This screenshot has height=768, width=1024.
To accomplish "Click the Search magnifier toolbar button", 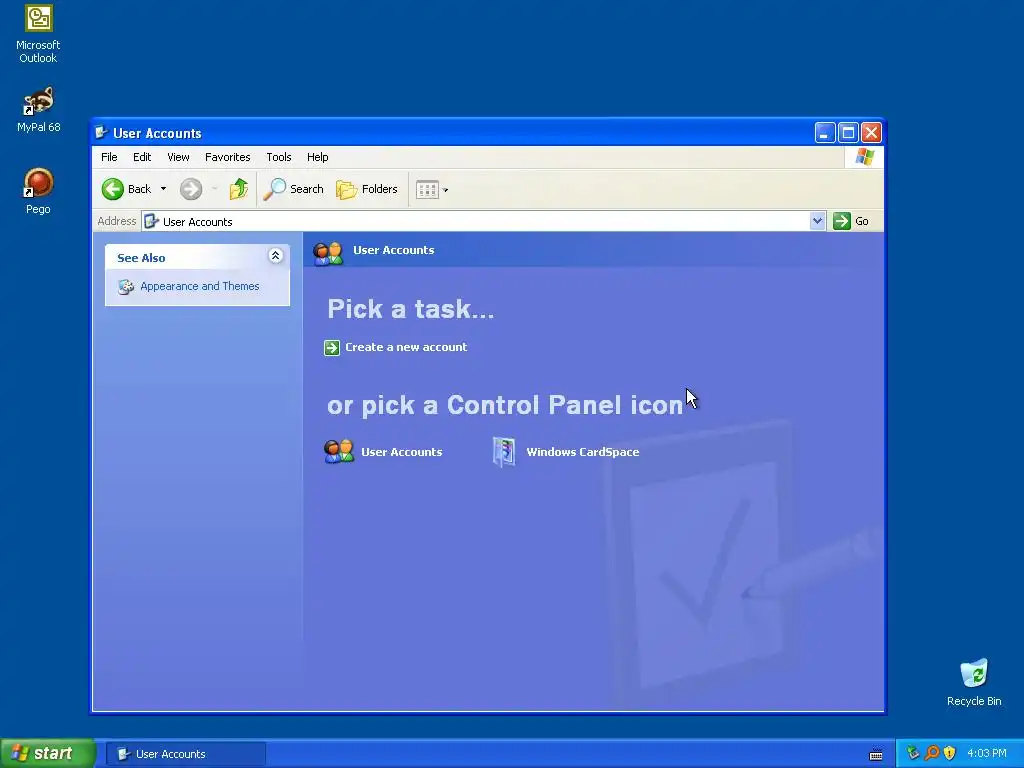I will pos(293,189).
